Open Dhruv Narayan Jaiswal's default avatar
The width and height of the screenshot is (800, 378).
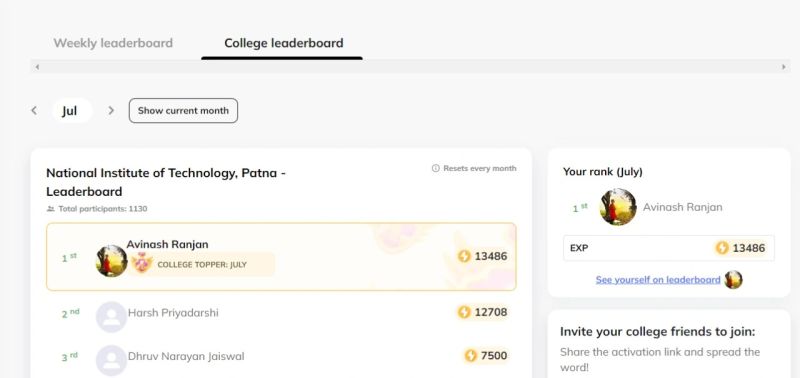(x=111, y=360)
